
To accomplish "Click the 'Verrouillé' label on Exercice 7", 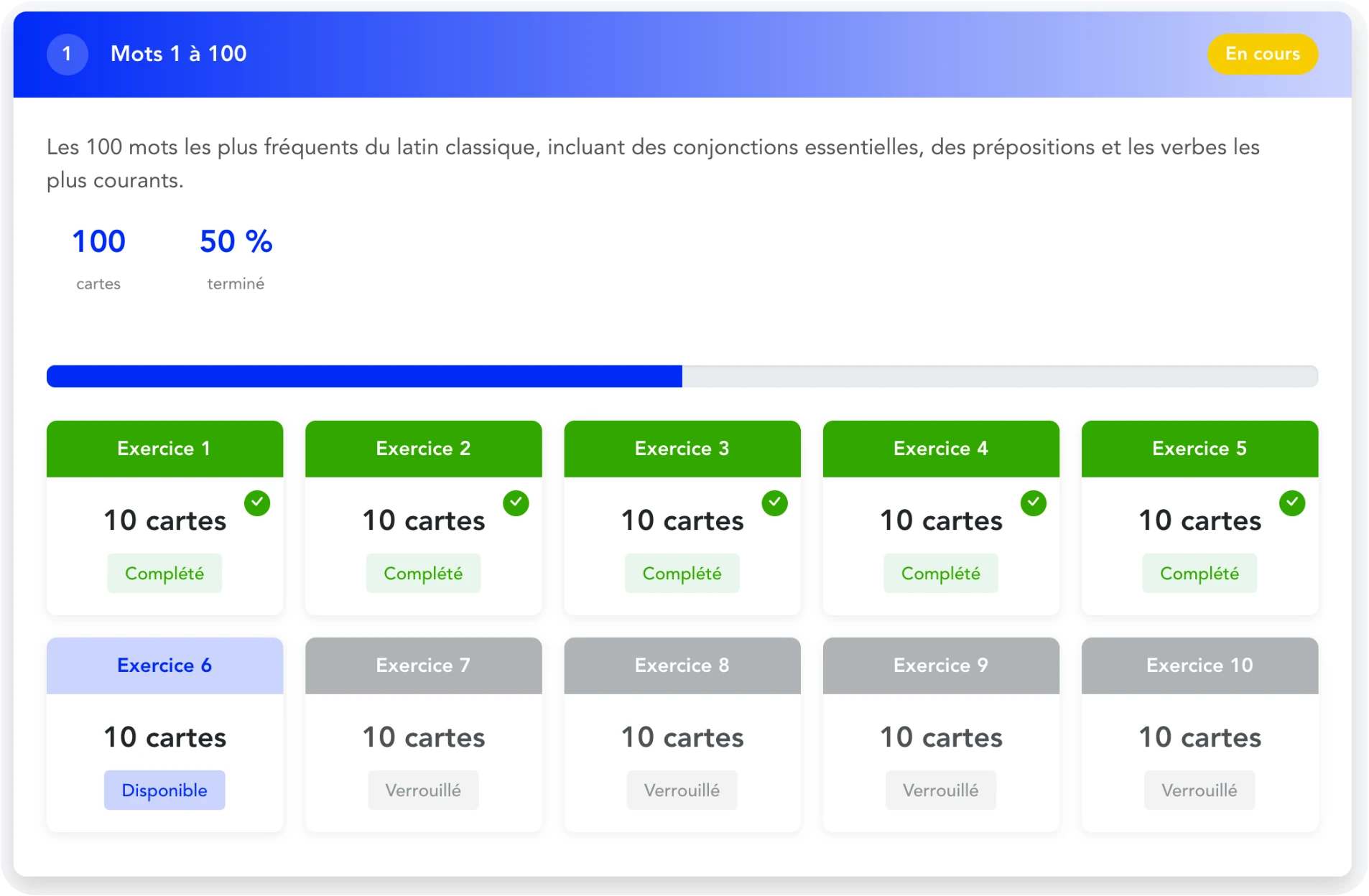I will click(423, 790).
